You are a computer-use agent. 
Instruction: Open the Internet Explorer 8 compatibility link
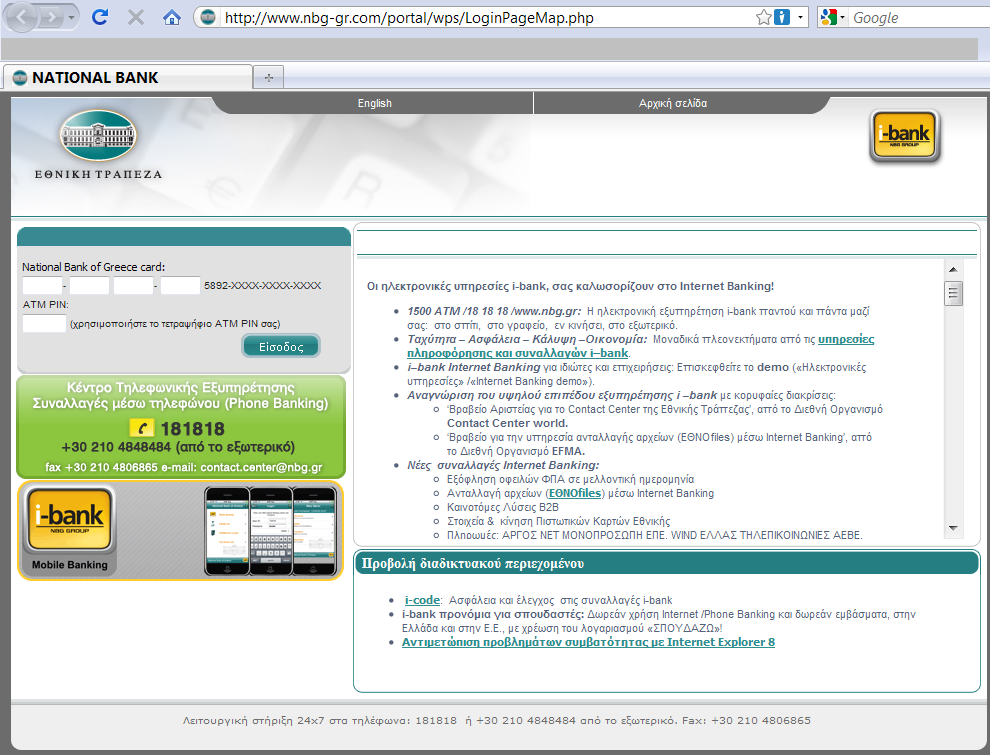588,642
